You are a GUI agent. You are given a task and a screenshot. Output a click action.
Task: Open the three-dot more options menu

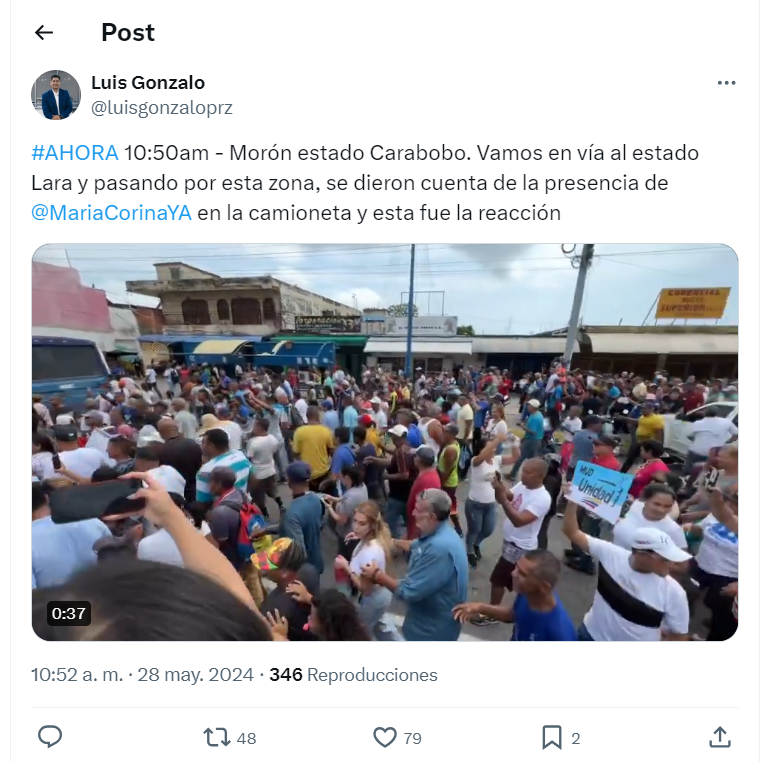tap(726, 83)
